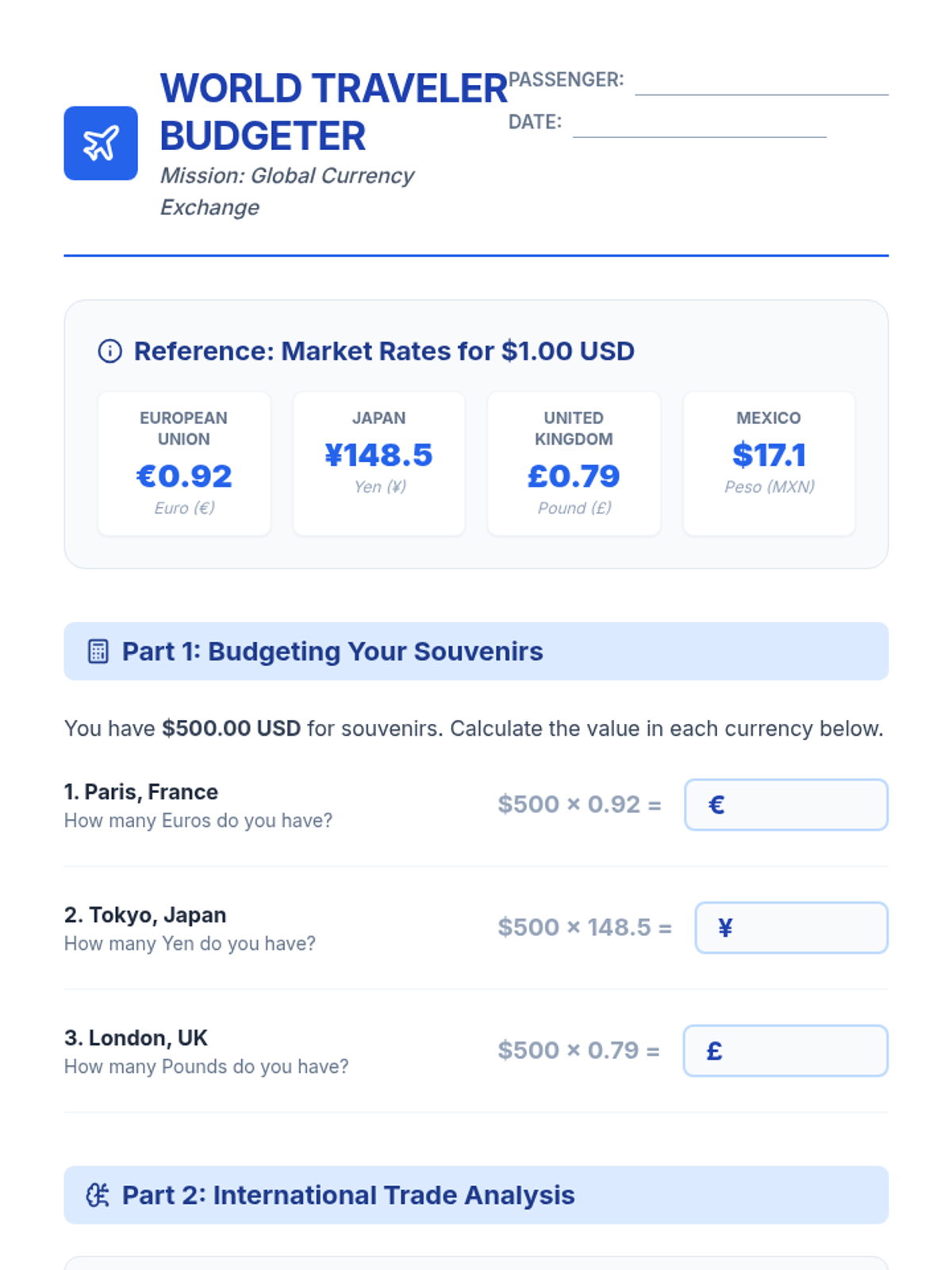Click Part 1: Budgeting Your Souvenirs header
952x1270 pixels.
(476, 652)
